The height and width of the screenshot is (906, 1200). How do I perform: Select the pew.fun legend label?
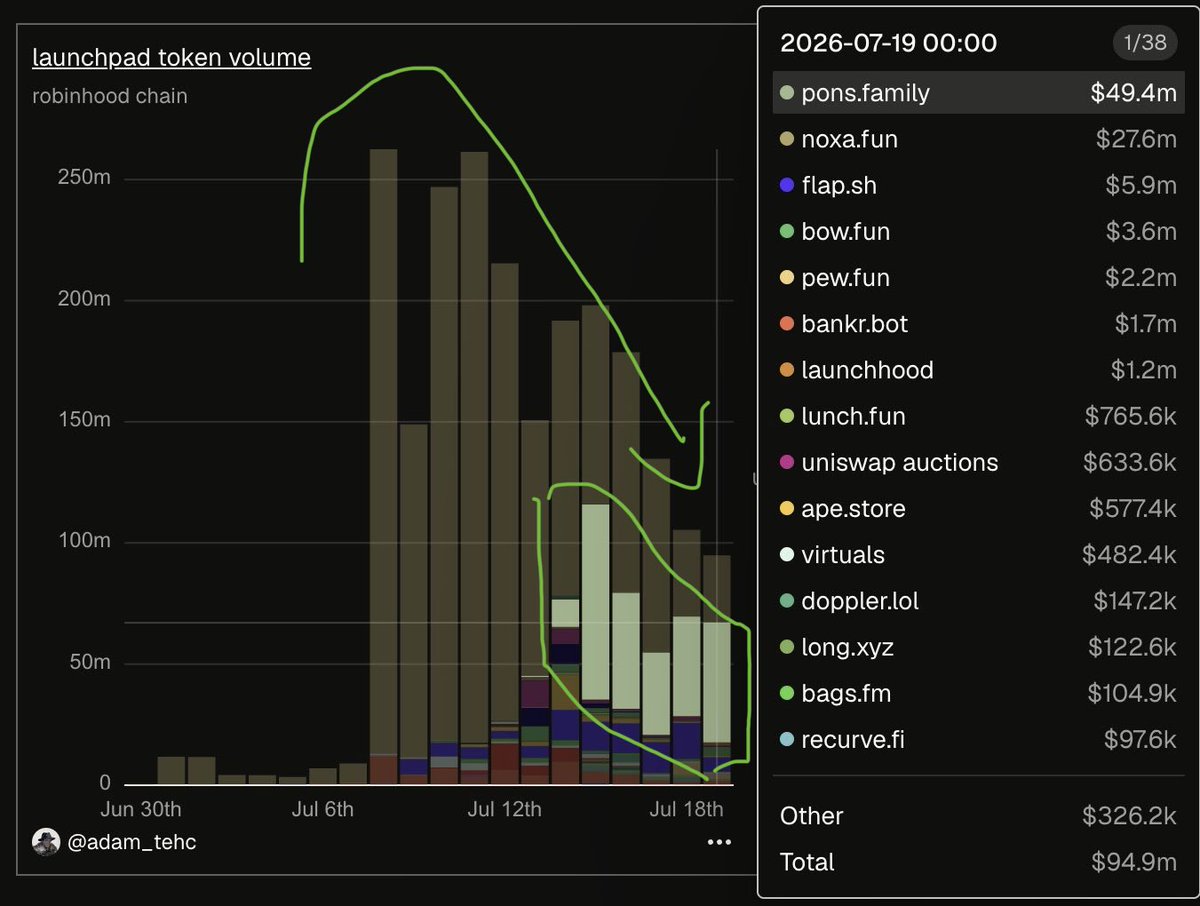846,278
